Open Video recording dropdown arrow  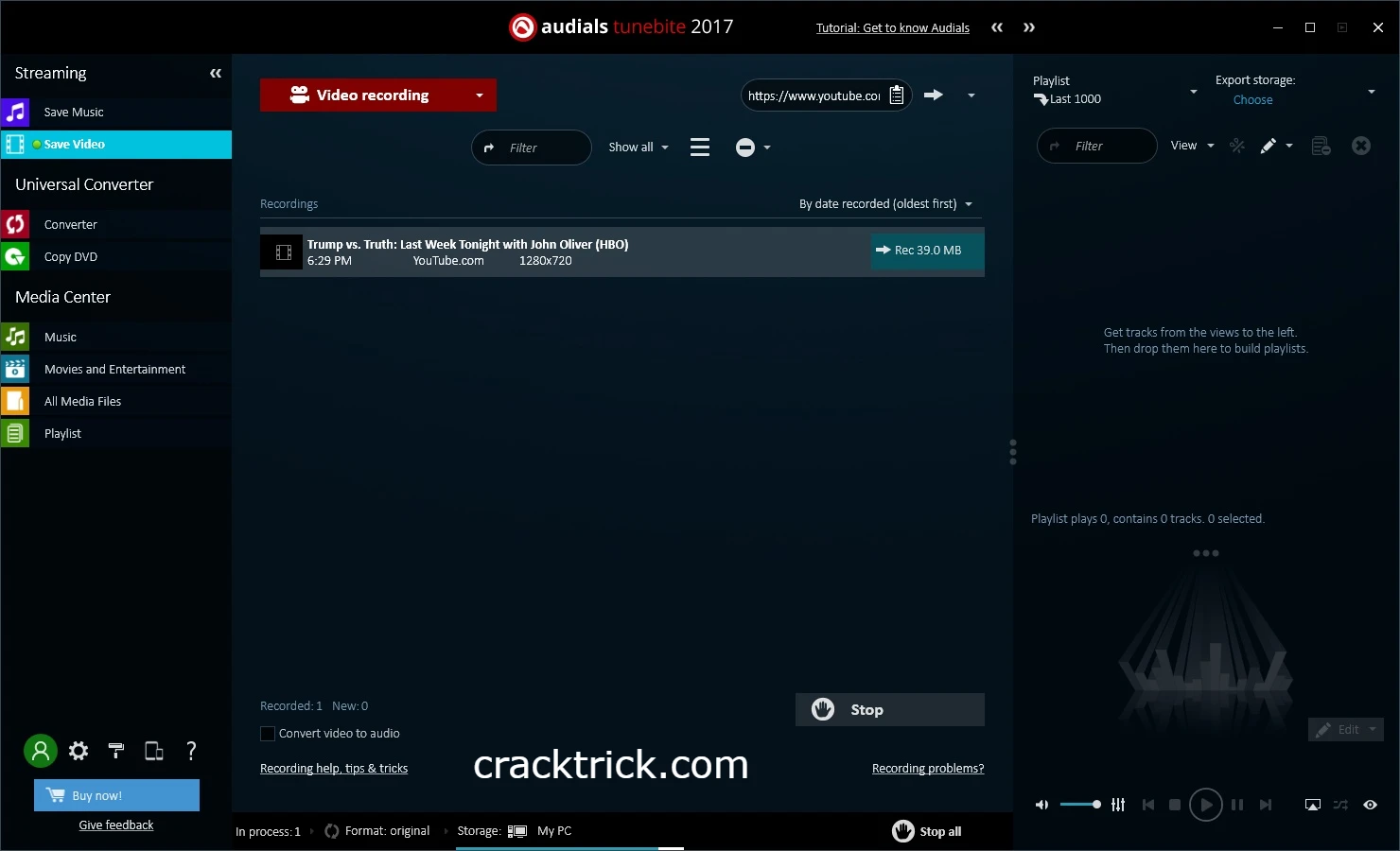pos(480,95)
